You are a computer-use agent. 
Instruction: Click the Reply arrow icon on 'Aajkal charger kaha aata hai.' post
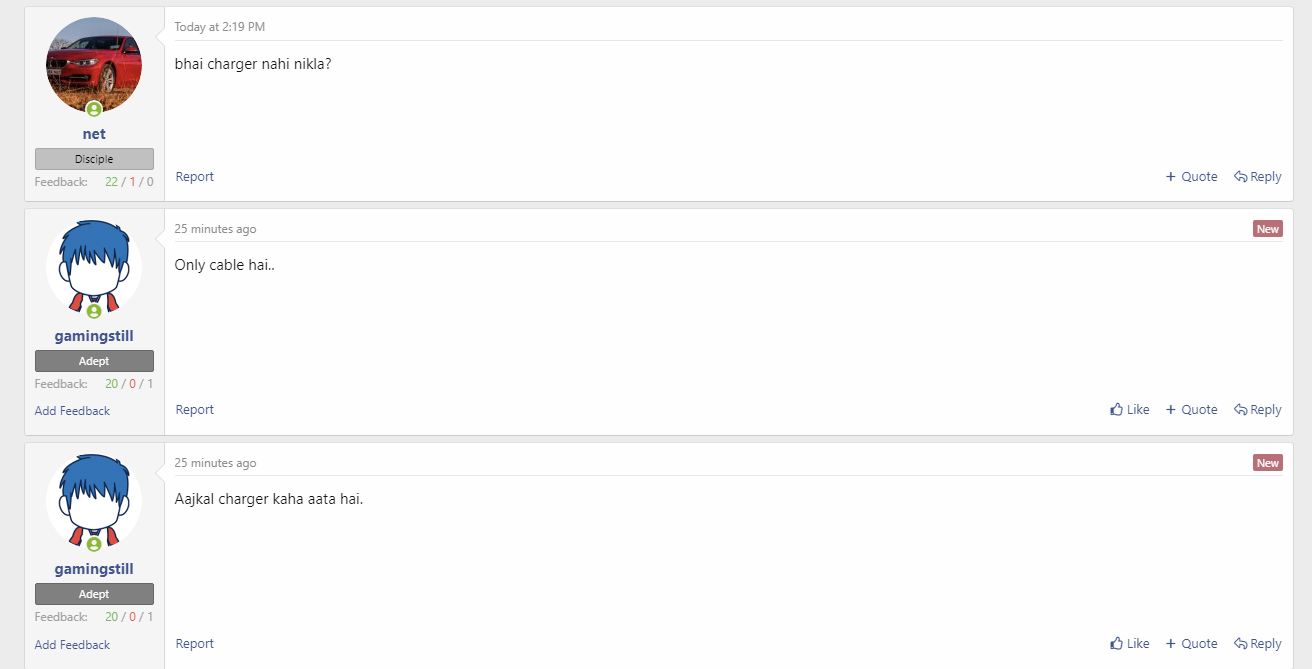1240,643
